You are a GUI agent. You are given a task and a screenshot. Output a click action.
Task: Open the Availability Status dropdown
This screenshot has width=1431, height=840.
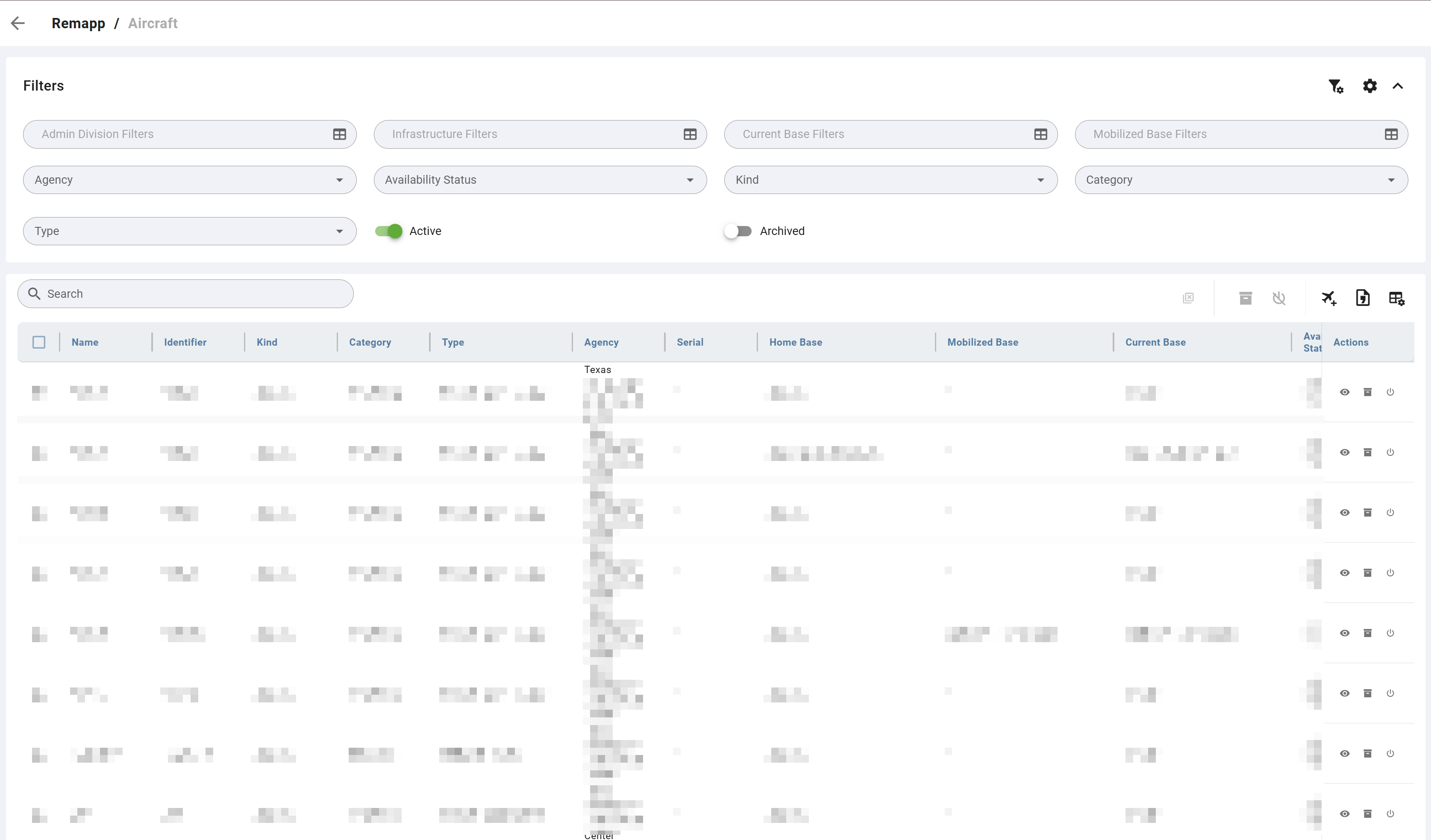(540, 180)
